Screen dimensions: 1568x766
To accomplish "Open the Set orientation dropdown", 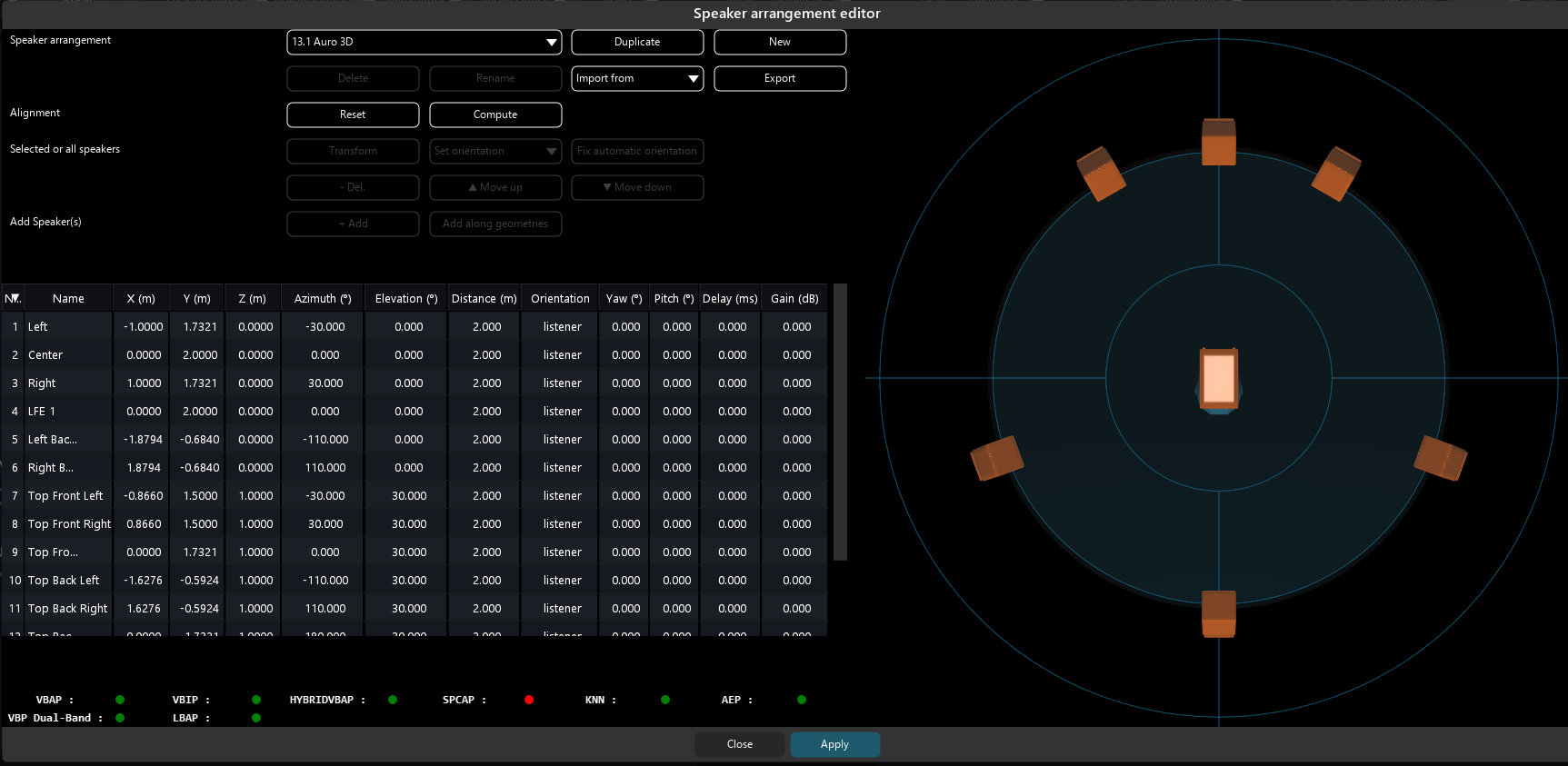I will (x=495, y=151).
